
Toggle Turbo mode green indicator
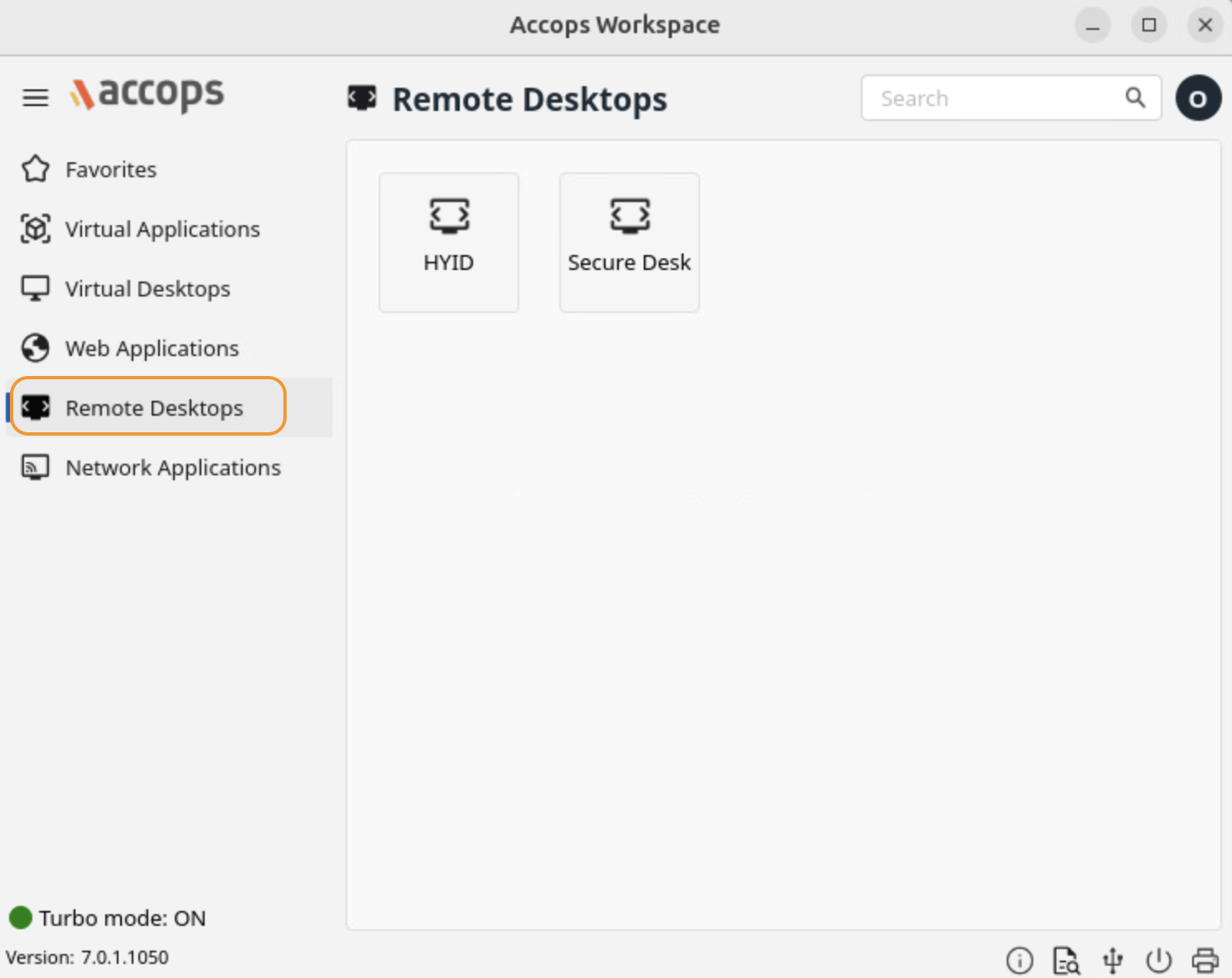[x=21, y=918]
